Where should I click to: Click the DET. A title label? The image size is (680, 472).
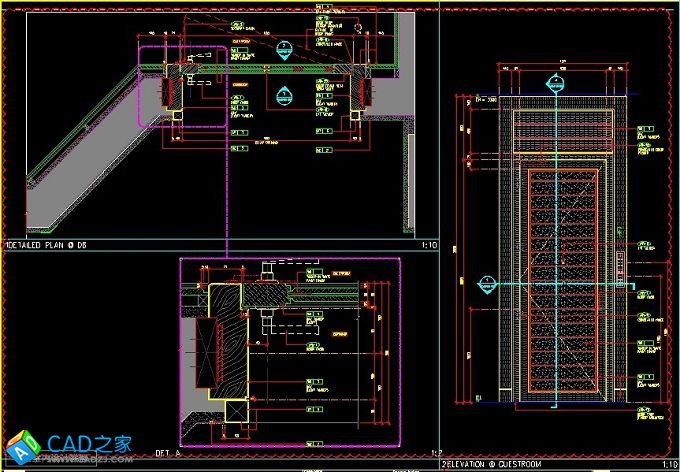[168, 453]
